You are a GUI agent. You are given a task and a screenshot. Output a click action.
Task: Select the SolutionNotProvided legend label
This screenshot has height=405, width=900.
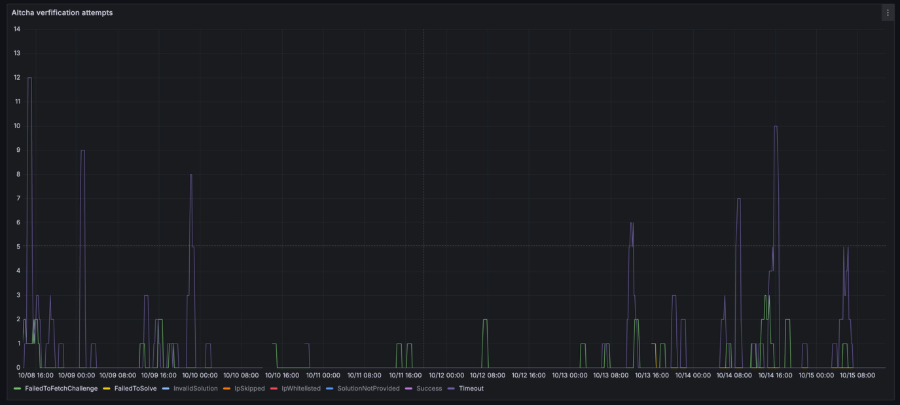368,388
